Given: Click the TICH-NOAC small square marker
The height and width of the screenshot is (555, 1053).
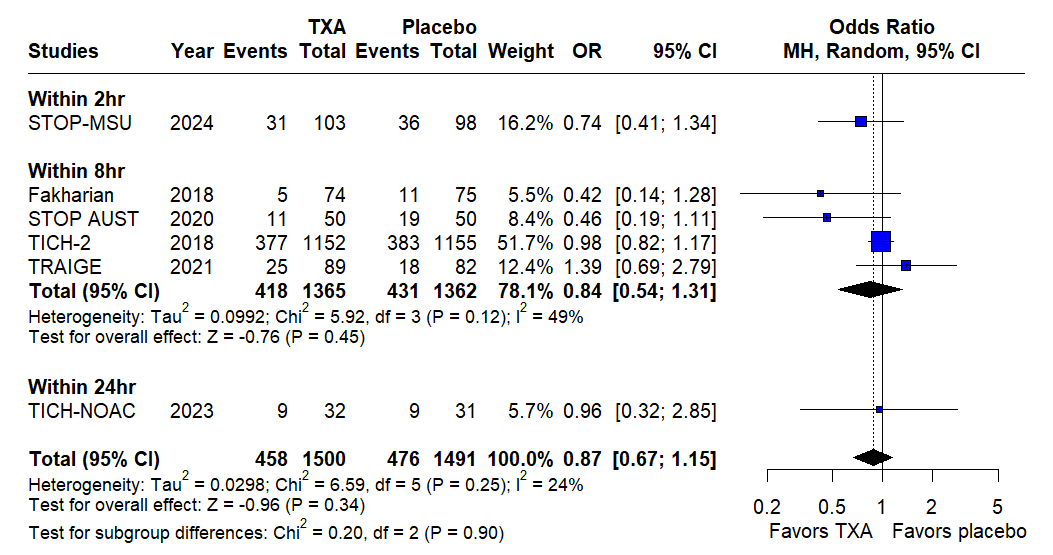Looking at the screenshot, I should coord(879,409).
